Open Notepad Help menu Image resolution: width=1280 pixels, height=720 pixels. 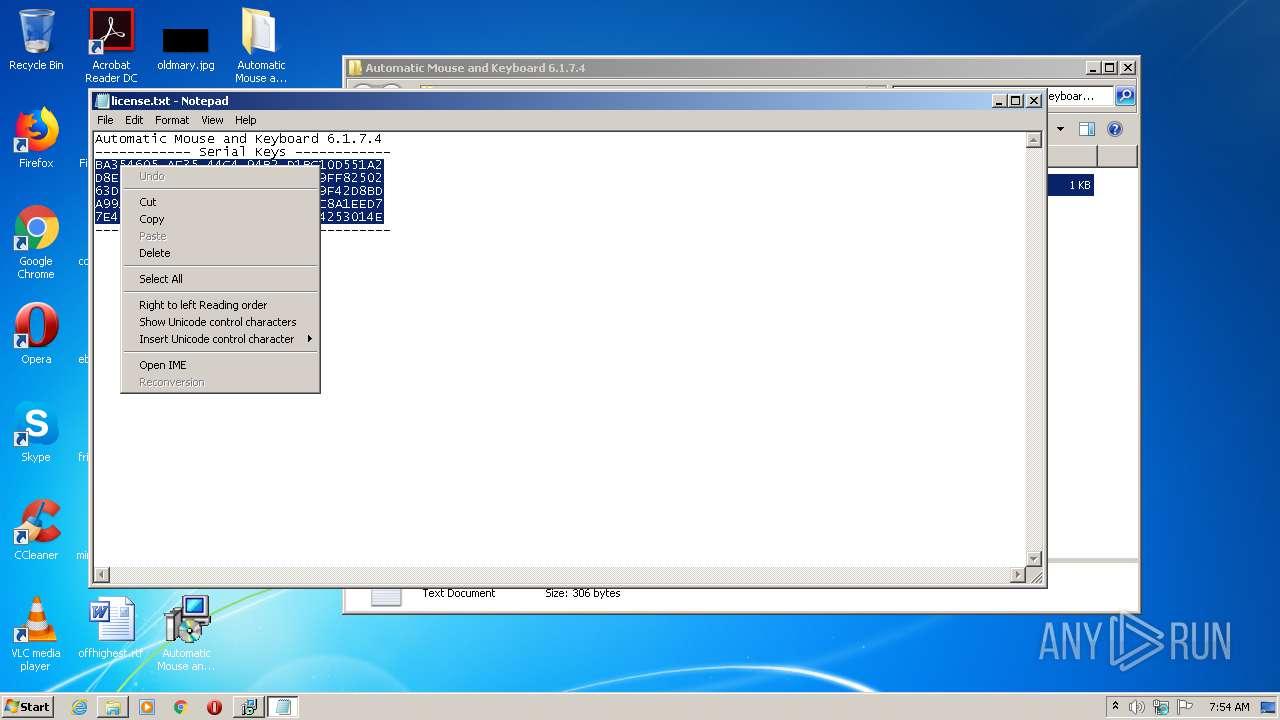pos(246,120)
